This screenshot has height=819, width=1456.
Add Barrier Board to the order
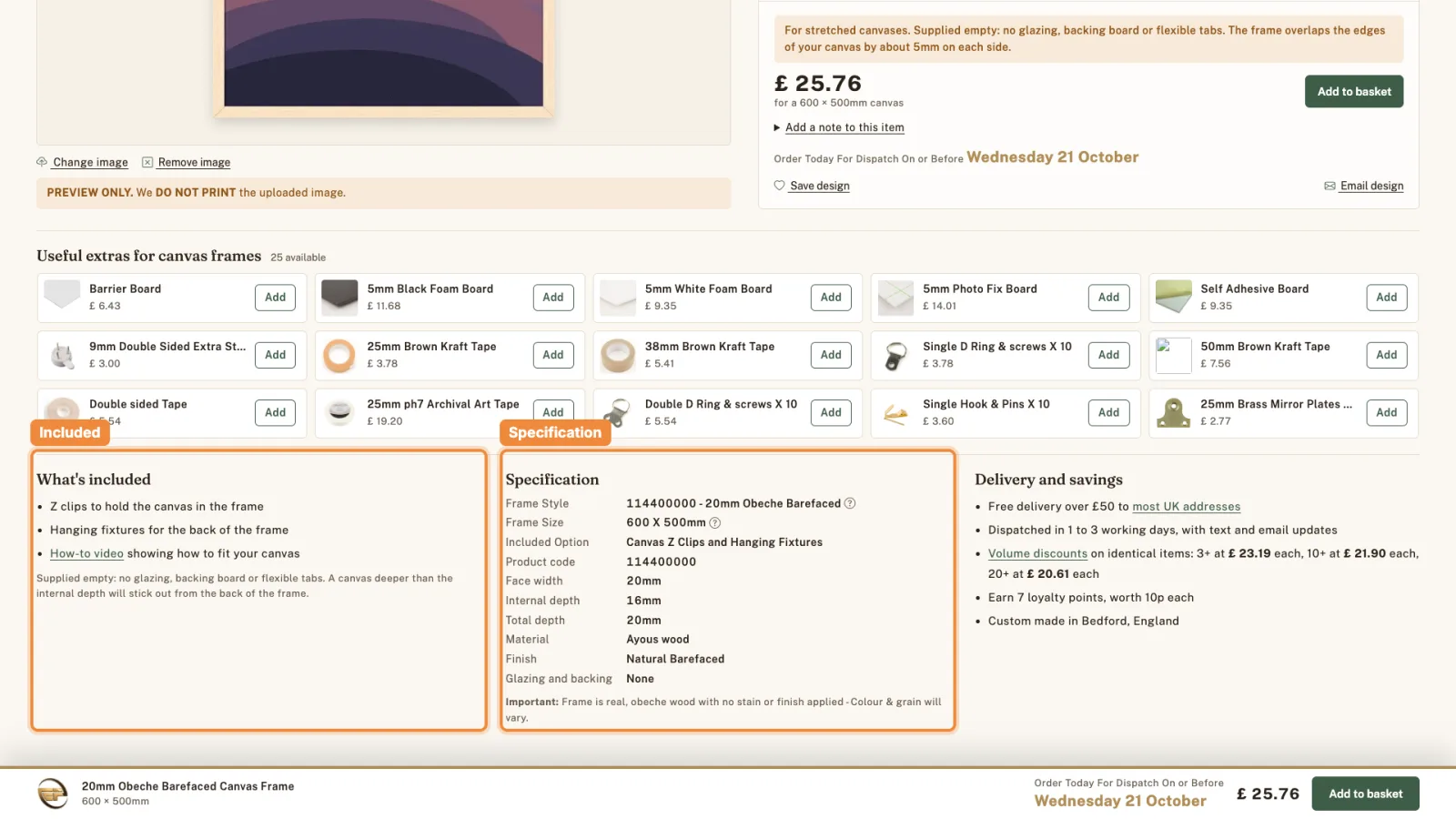(275, 298)
